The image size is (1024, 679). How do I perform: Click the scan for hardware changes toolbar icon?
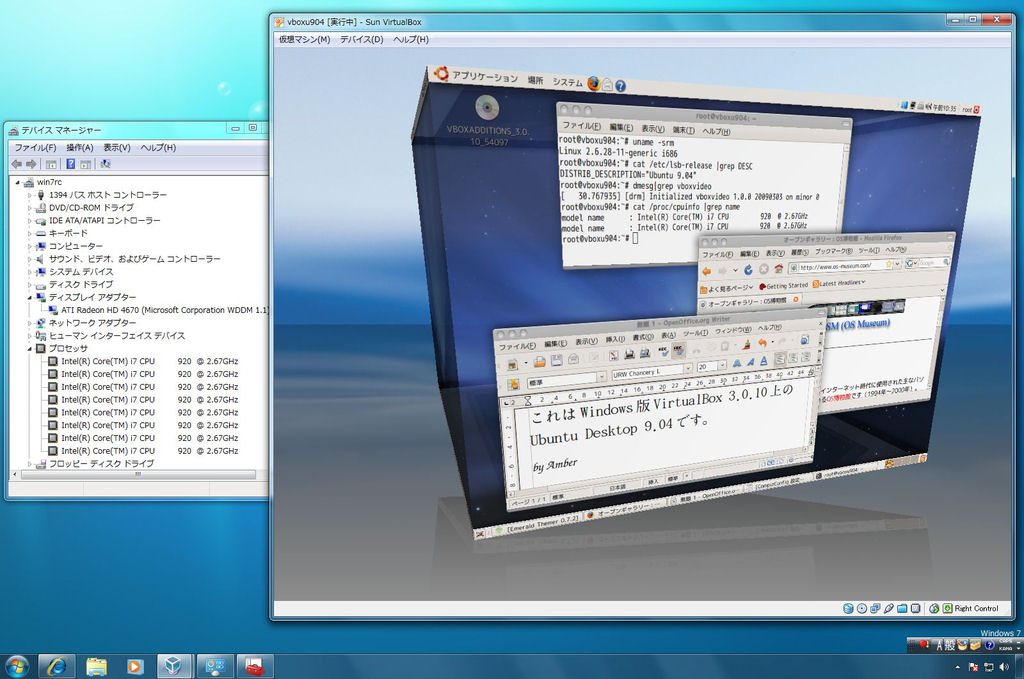[105, 164]
